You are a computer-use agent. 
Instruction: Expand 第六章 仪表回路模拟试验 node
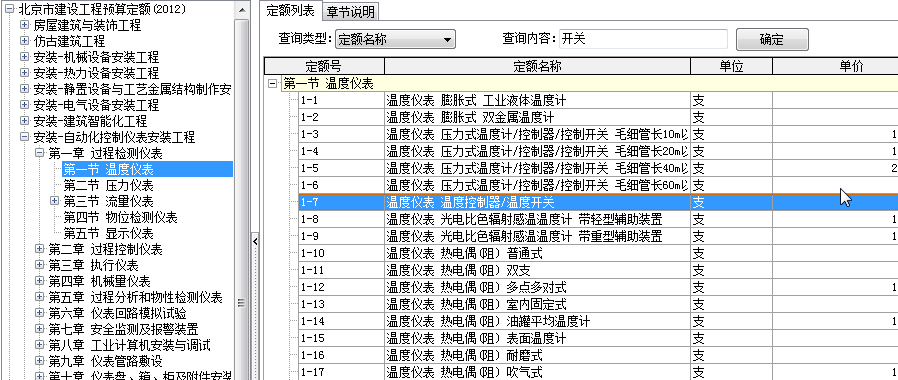tap(39, 314)
